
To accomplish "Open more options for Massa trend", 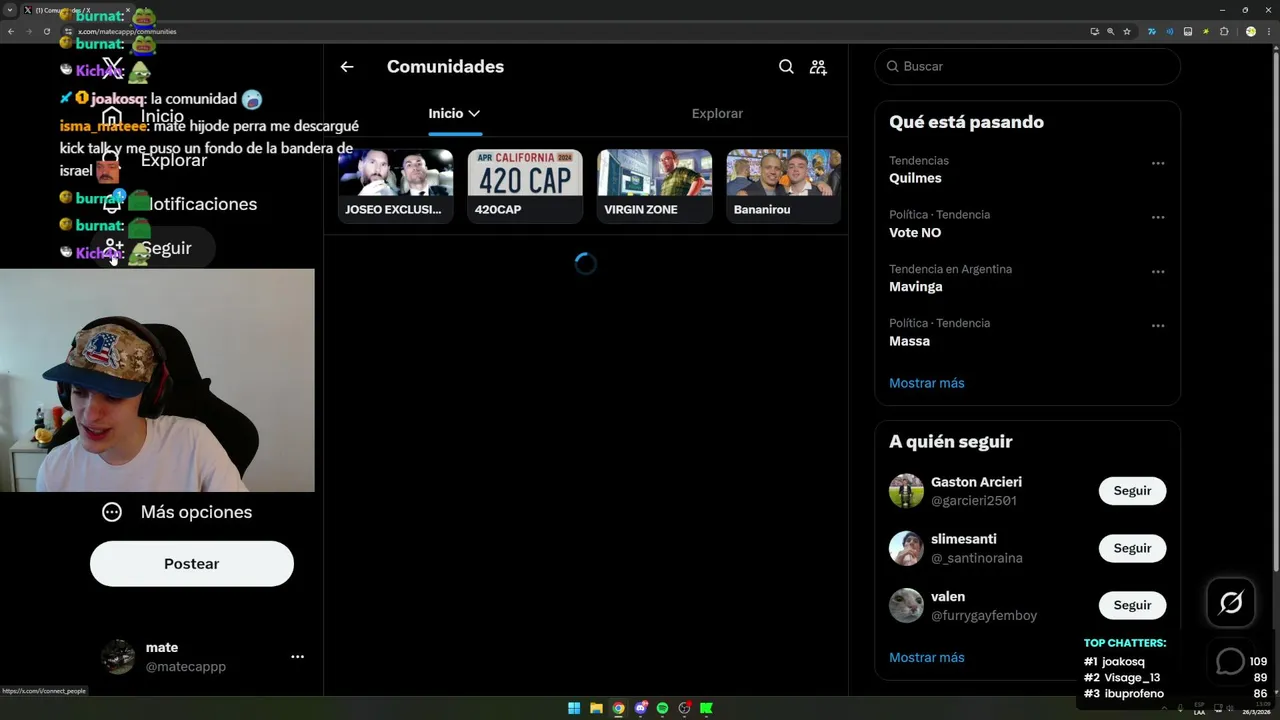I will pos(1158,325).
